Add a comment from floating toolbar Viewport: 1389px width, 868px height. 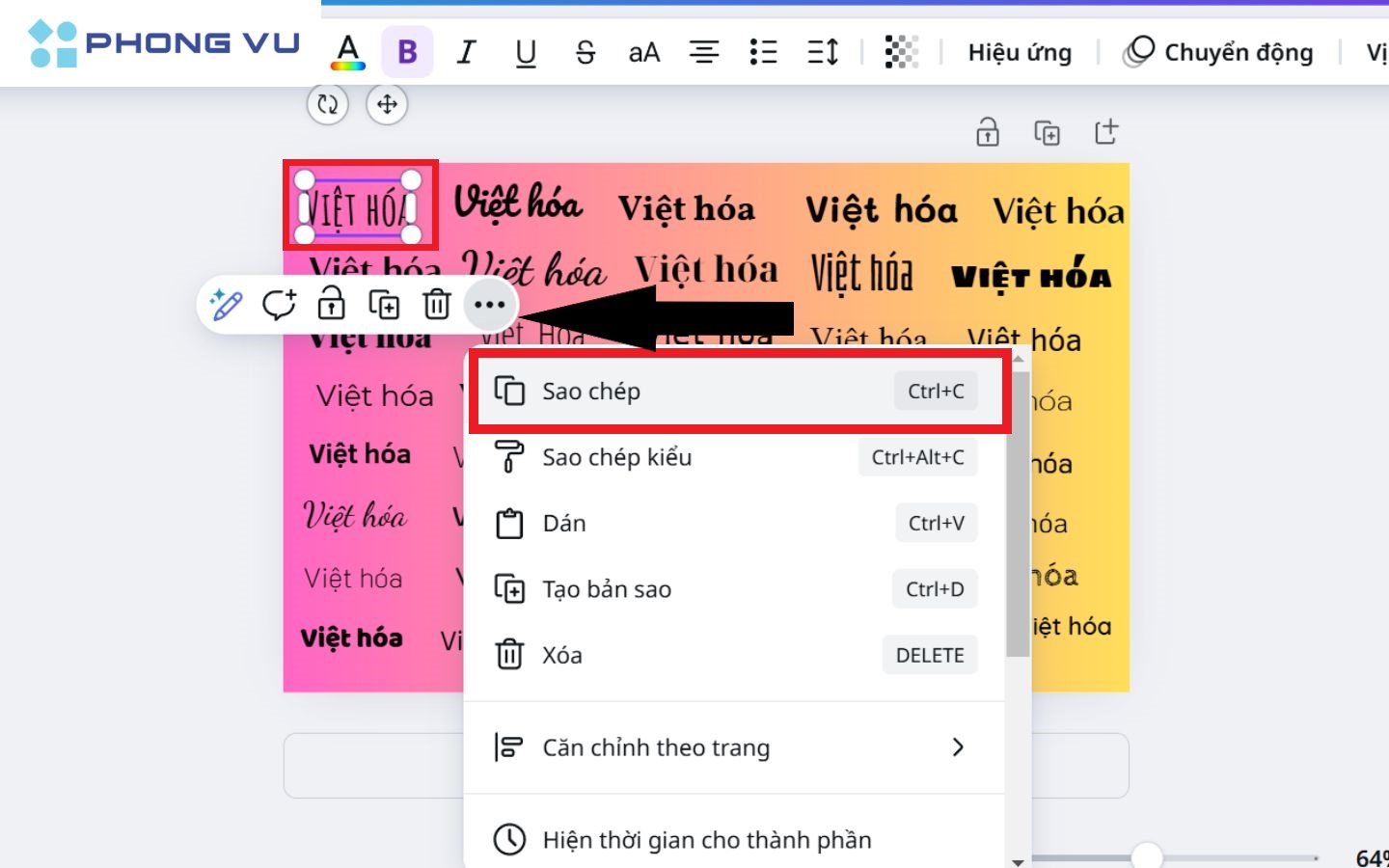tap(279, 305)
